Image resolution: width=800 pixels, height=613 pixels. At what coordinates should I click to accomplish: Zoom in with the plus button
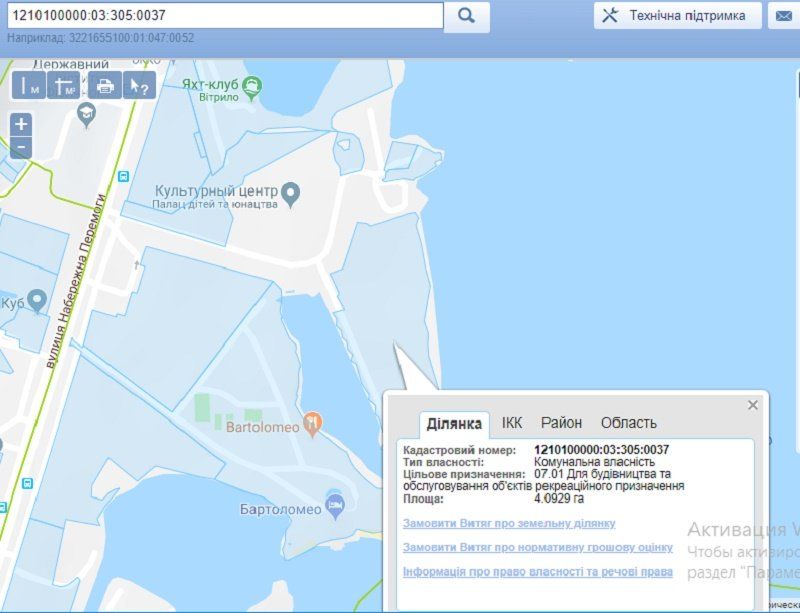tap(21, 125)
